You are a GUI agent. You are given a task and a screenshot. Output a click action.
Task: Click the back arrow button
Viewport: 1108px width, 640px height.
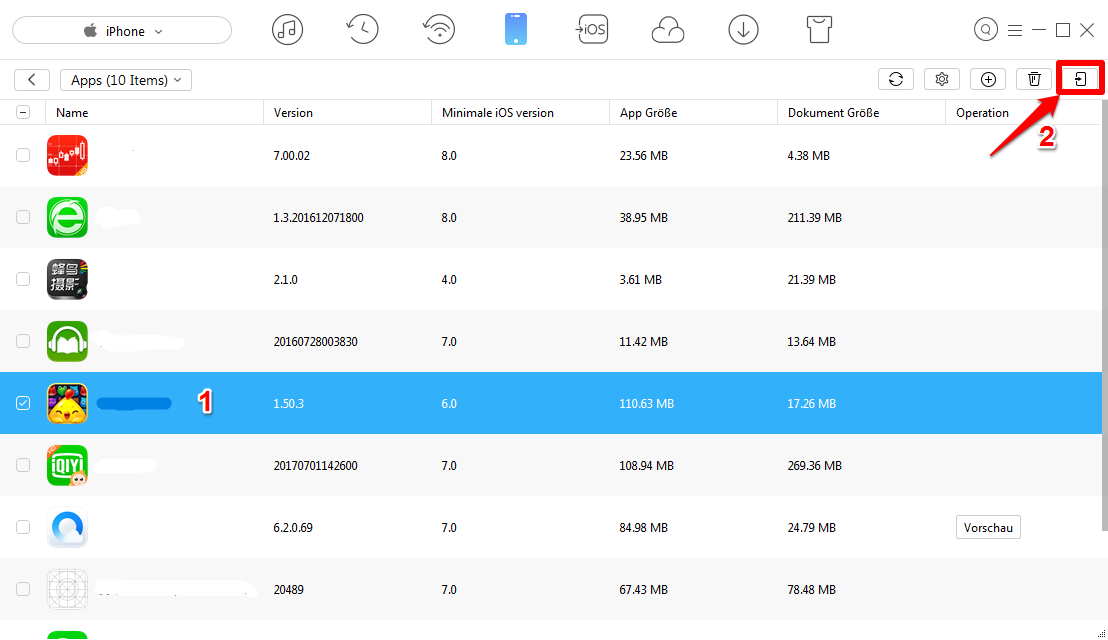click(x=32, y=80)
